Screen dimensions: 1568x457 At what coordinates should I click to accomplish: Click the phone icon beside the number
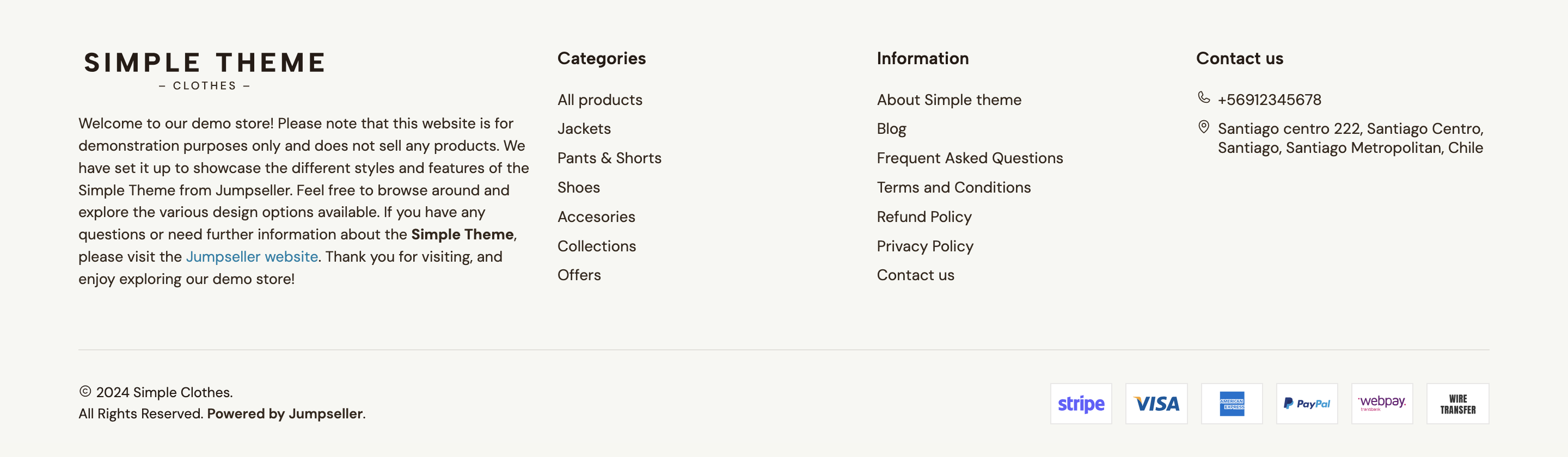coord(1203,97)
